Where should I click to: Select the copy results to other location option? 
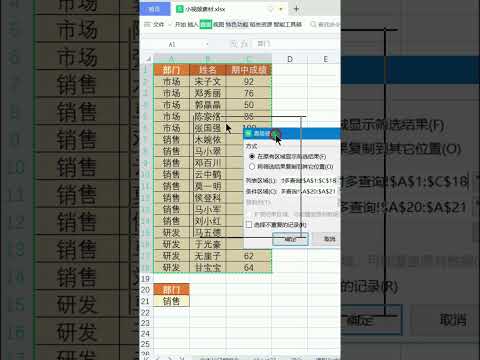[x=252, y=166]
